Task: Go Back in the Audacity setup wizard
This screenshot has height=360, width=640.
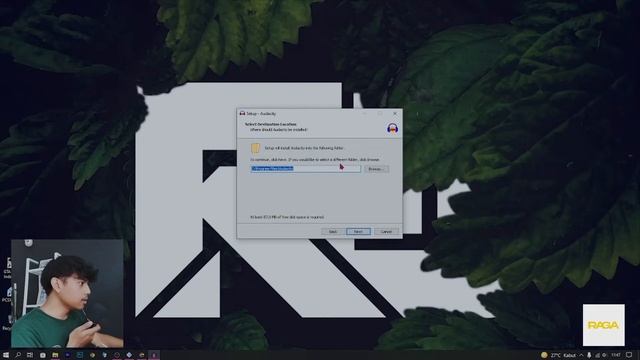Action: 333,231
